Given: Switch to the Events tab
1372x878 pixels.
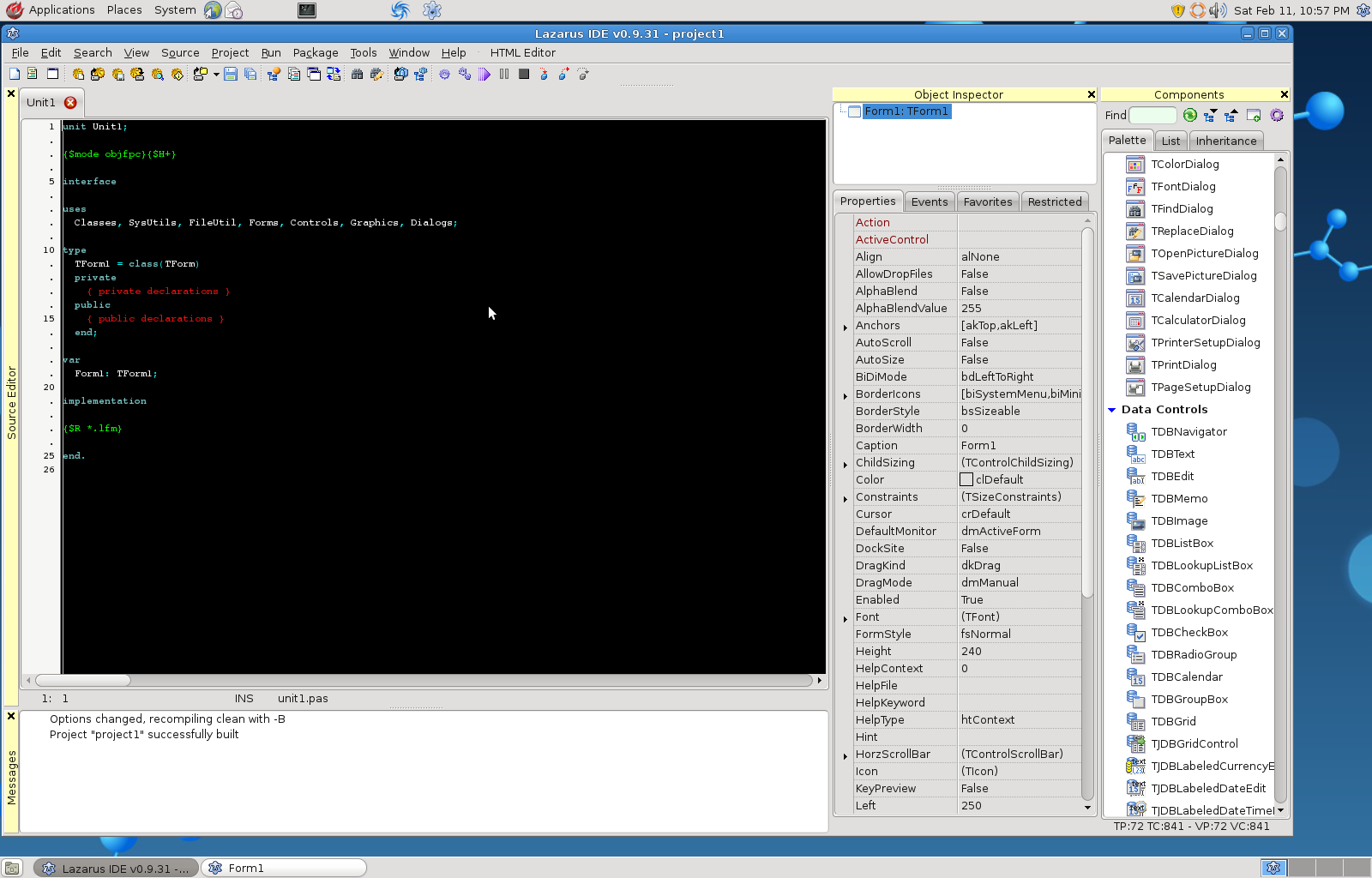Looking at the screenshot, I should coord(930,201).
